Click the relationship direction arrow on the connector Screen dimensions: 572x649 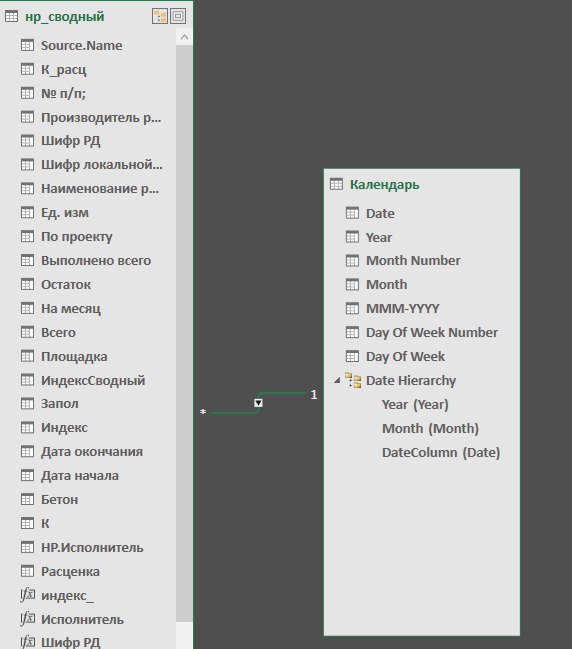pos(258,403)
